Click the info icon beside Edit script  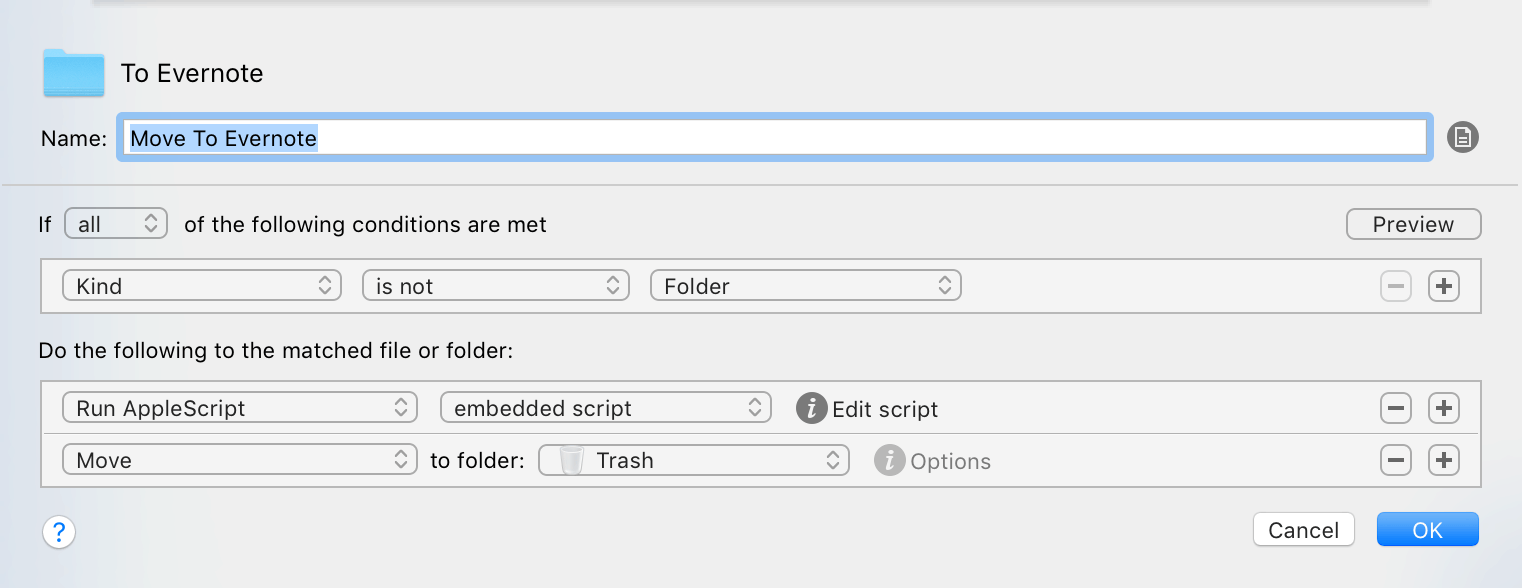[x=812, y=408]
